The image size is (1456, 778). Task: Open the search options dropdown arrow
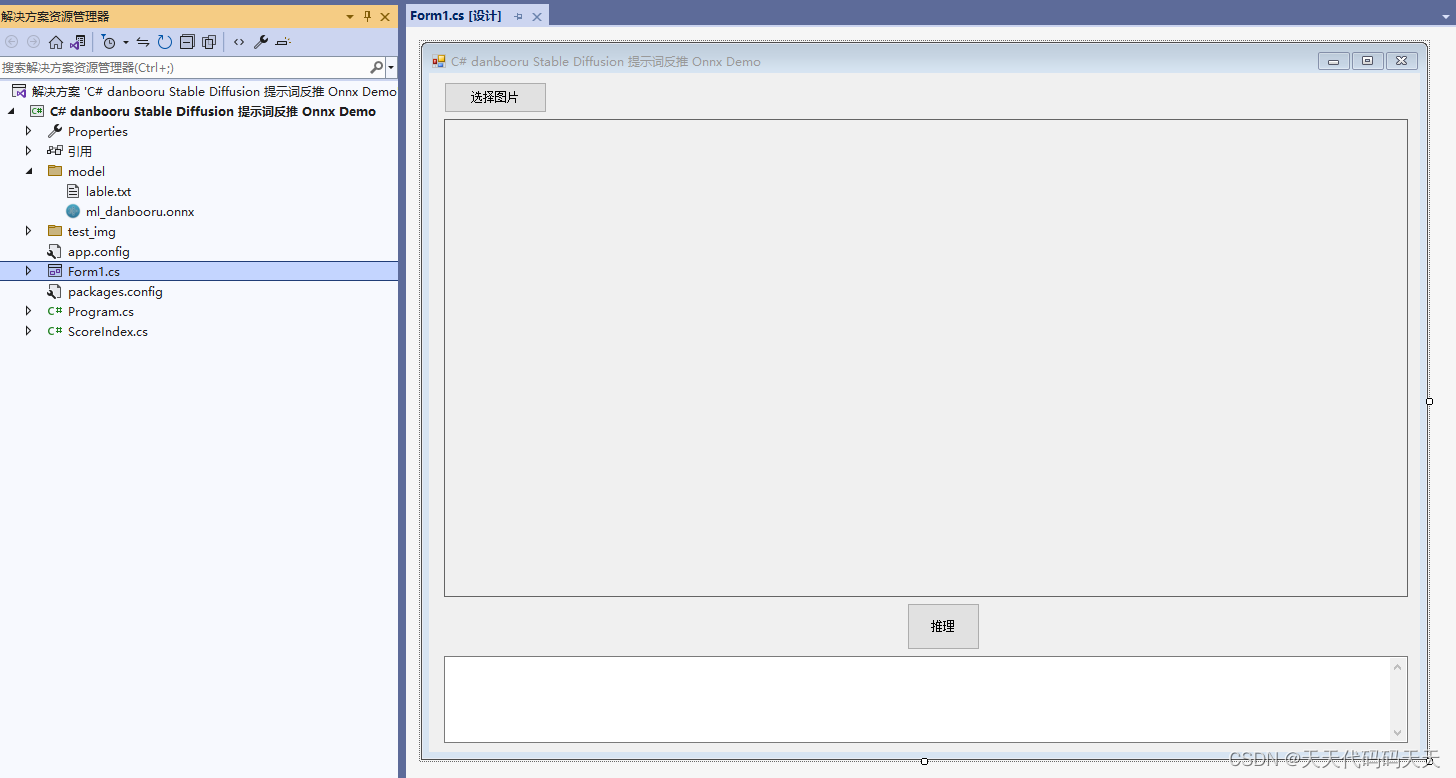pos(391,68)
